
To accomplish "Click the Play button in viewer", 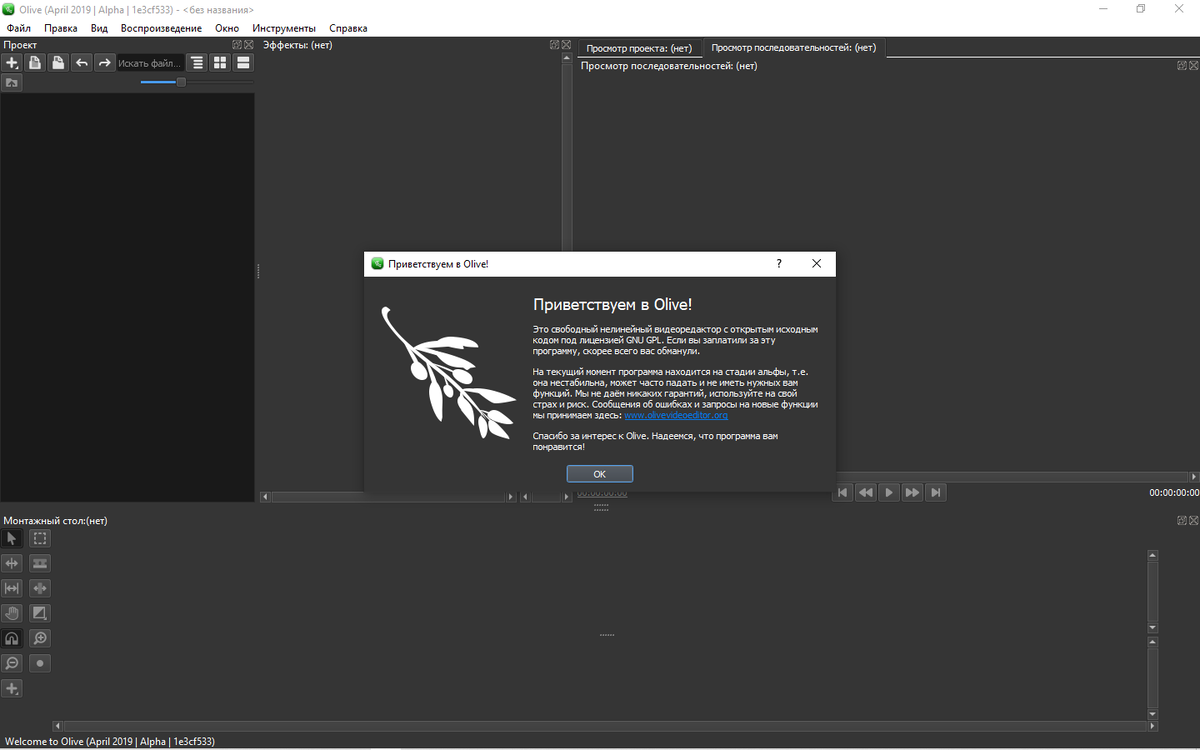I will coord(889,492).
